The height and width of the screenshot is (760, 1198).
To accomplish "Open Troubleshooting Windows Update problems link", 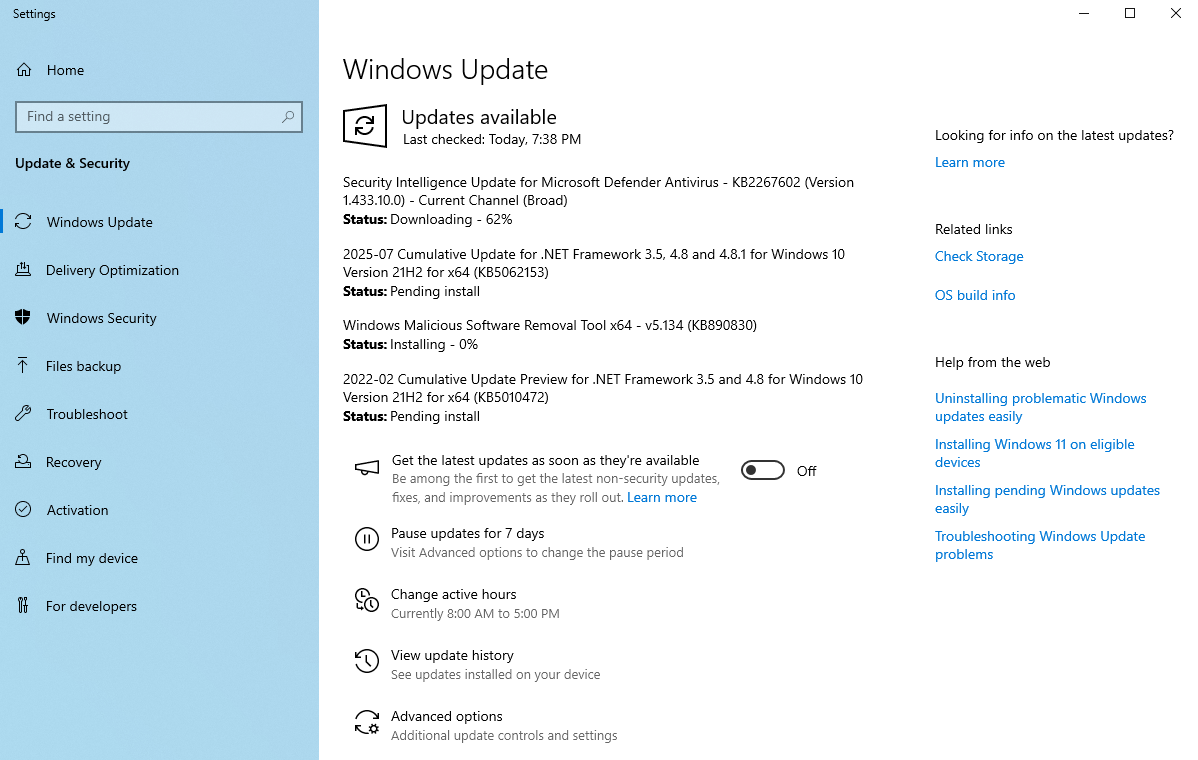I will click(x=1040, y=545).
